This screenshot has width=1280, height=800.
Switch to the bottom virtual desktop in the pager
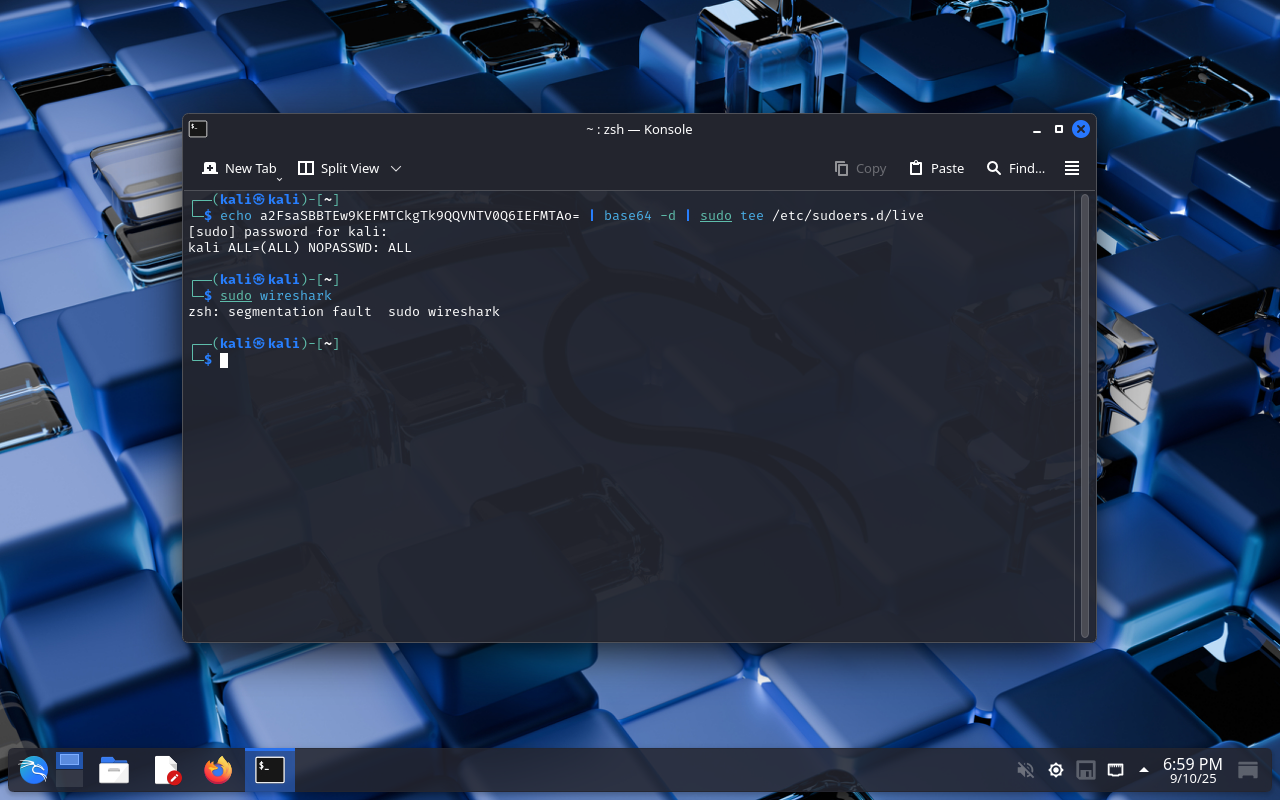69,778
